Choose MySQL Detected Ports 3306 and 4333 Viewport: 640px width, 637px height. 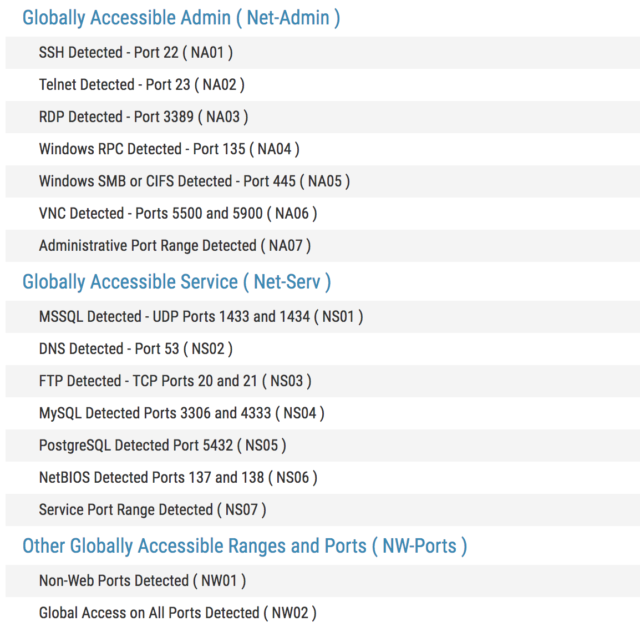(181, 413)
